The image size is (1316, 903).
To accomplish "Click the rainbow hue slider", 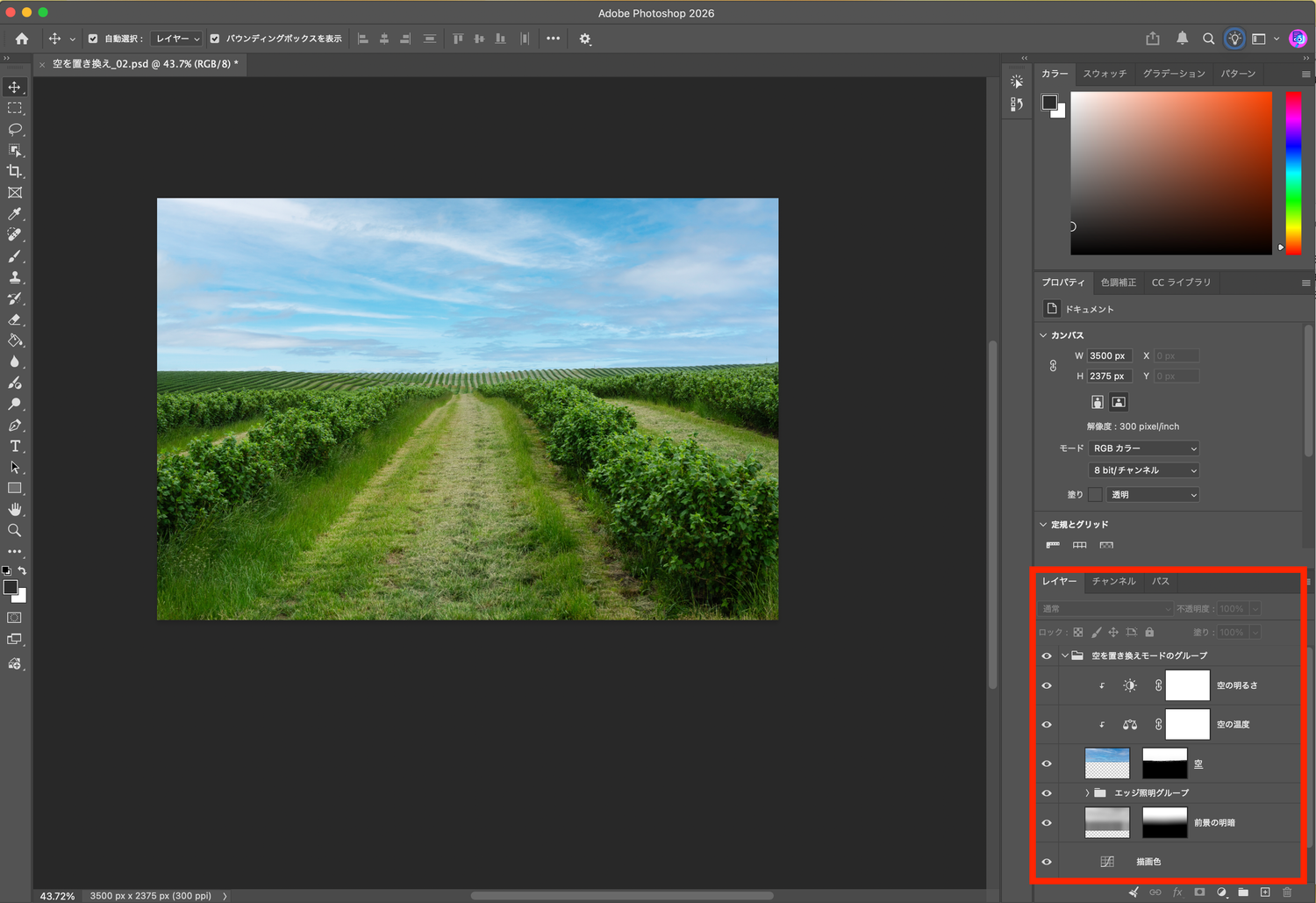I will [1293, 173].
